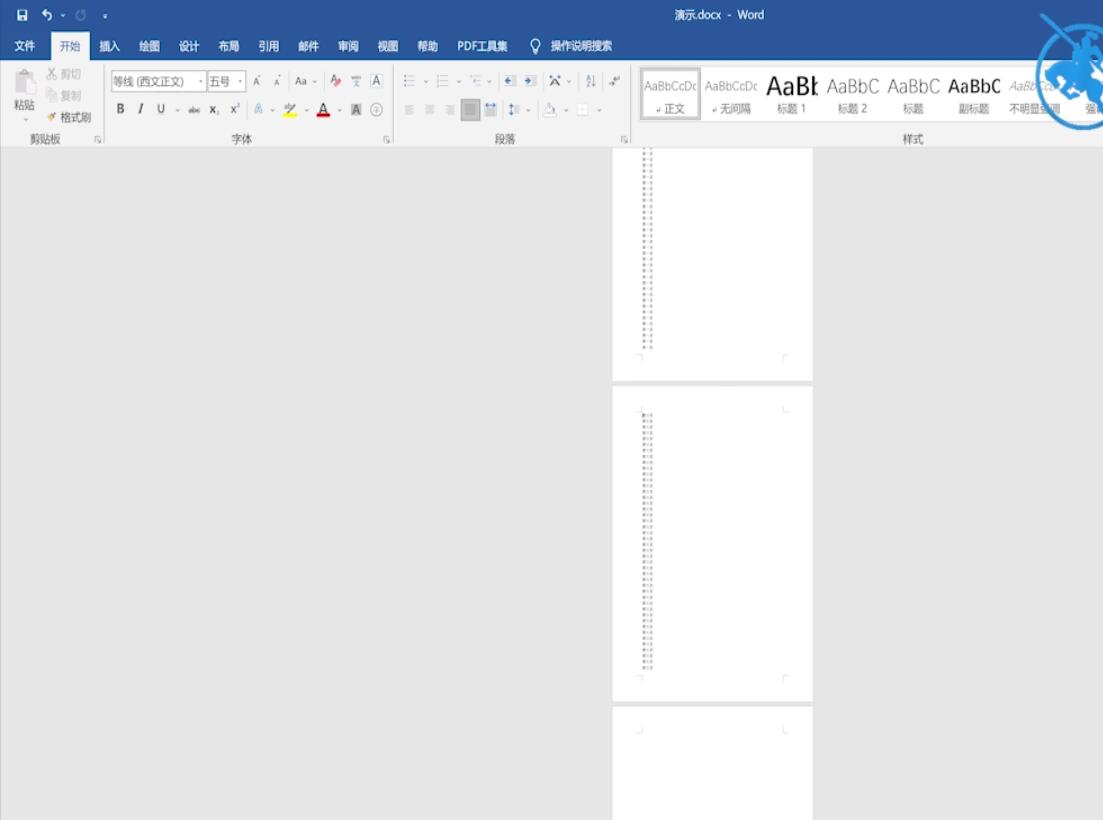Apply the 无间隔 style
The height and width of the screenshot is (820, 1103).
click(731, 94)
